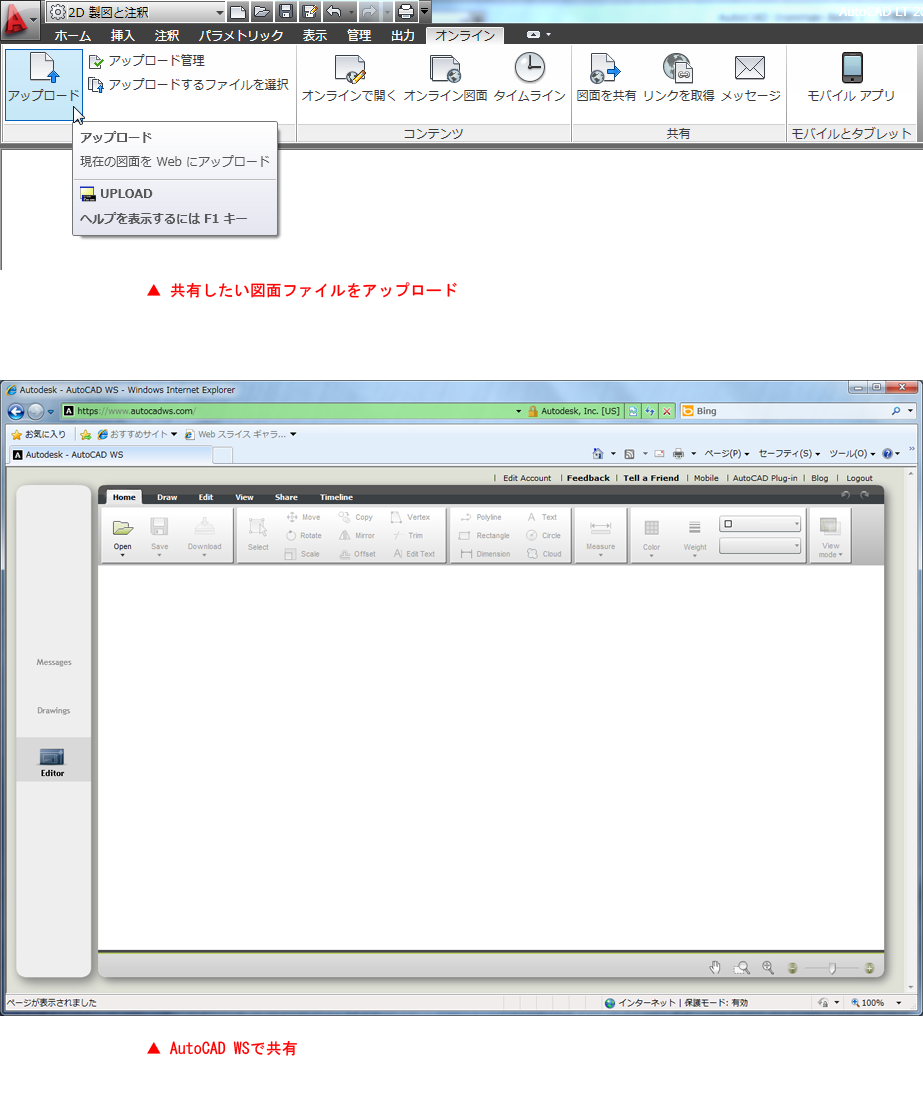
Task: Click the AutoCAD application menu logo
Action: pos(18,19)
